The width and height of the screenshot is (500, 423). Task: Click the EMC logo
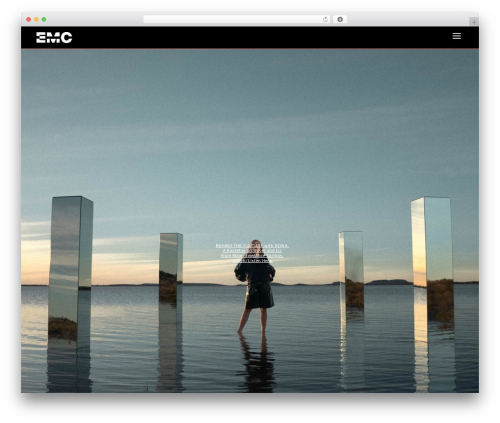pyautogui.click(x=54, y=37)
